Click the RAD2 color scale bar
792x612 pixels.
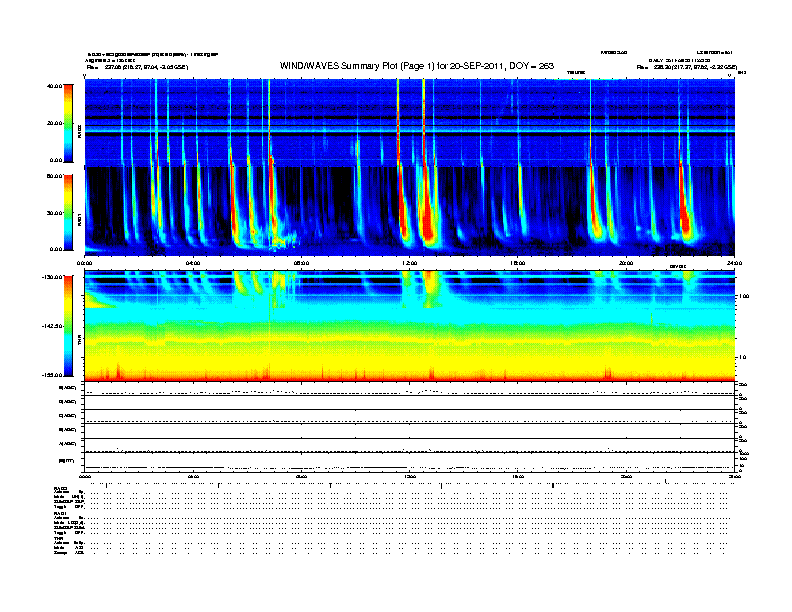click(68, 123)
